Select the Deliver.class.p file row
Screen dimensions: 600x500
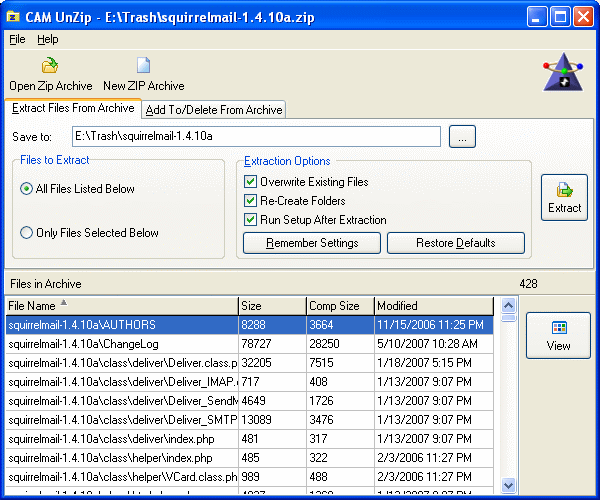(x=249, y=363)
